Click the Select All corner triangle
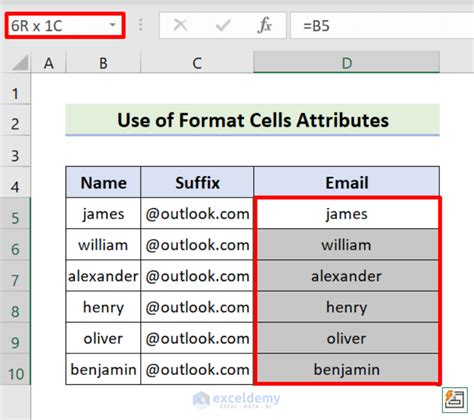474x420 pixels. 21,62
